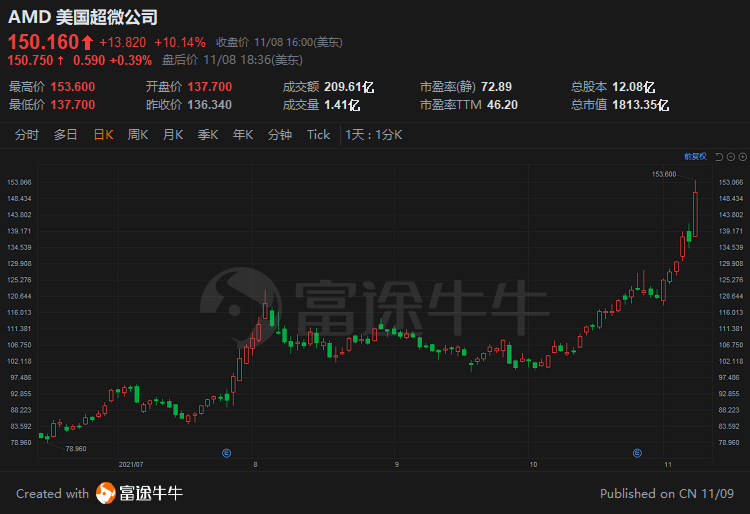
Task: Select the 日K chart tab
Action: click(103, 135)
